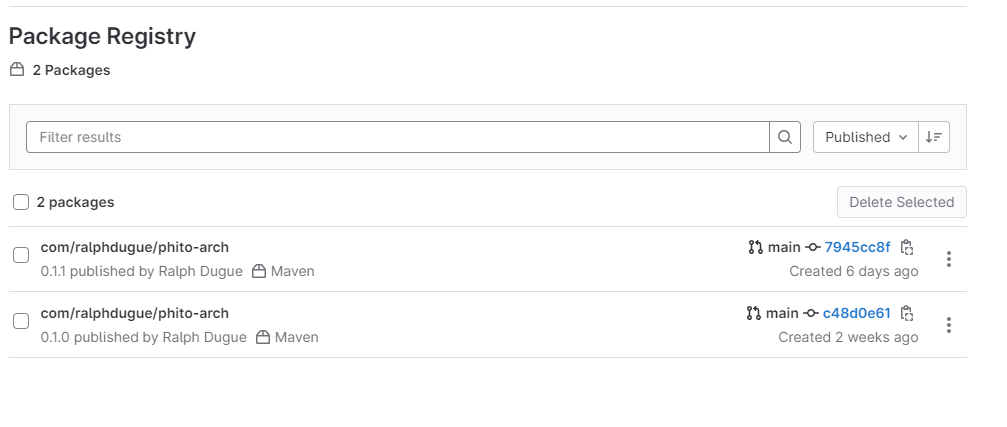1007x427 pixels.
Task: Open the c48d0e61 commit link
Action: (856, 313)
